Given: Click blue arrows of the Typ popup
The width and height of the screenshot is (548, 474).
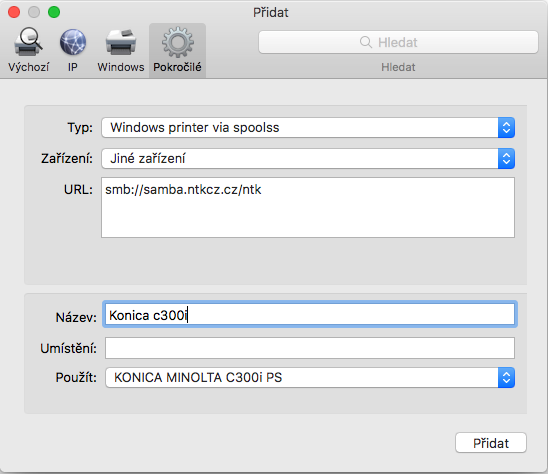Looking at the screenshot, I should click(x=506, y=128).
